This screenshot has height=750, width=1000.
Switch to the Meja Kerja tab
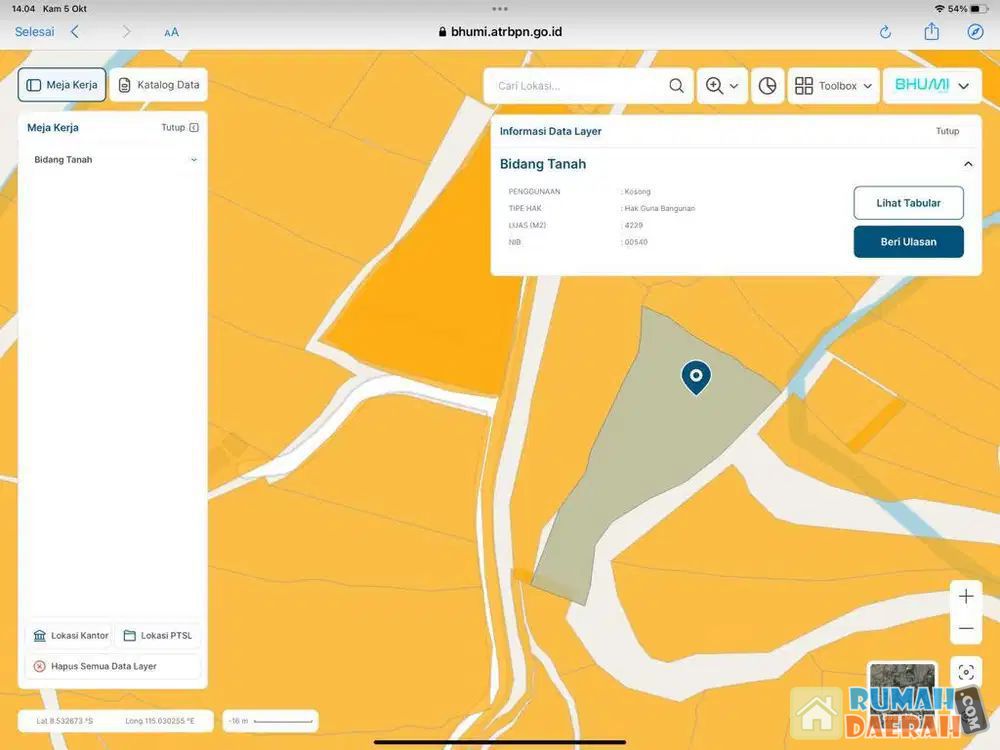pyautogui.click(x=62, y=85)
